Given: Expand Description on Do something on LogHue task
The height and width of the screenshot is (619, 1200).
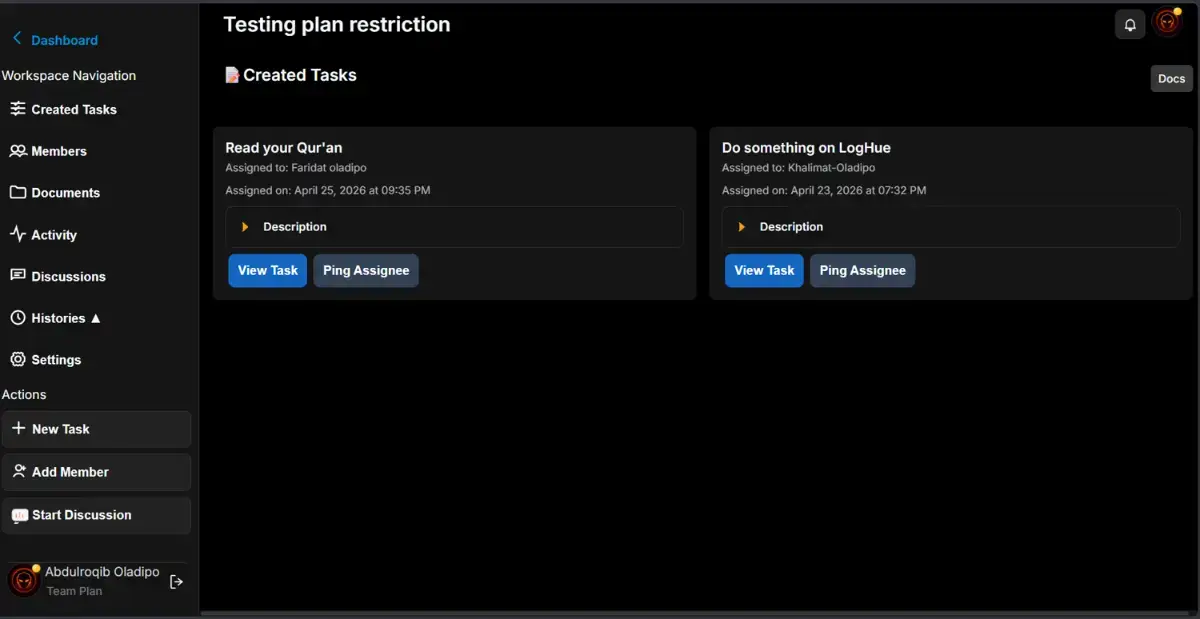Looking at the screenshot, I should pos(951,227).
